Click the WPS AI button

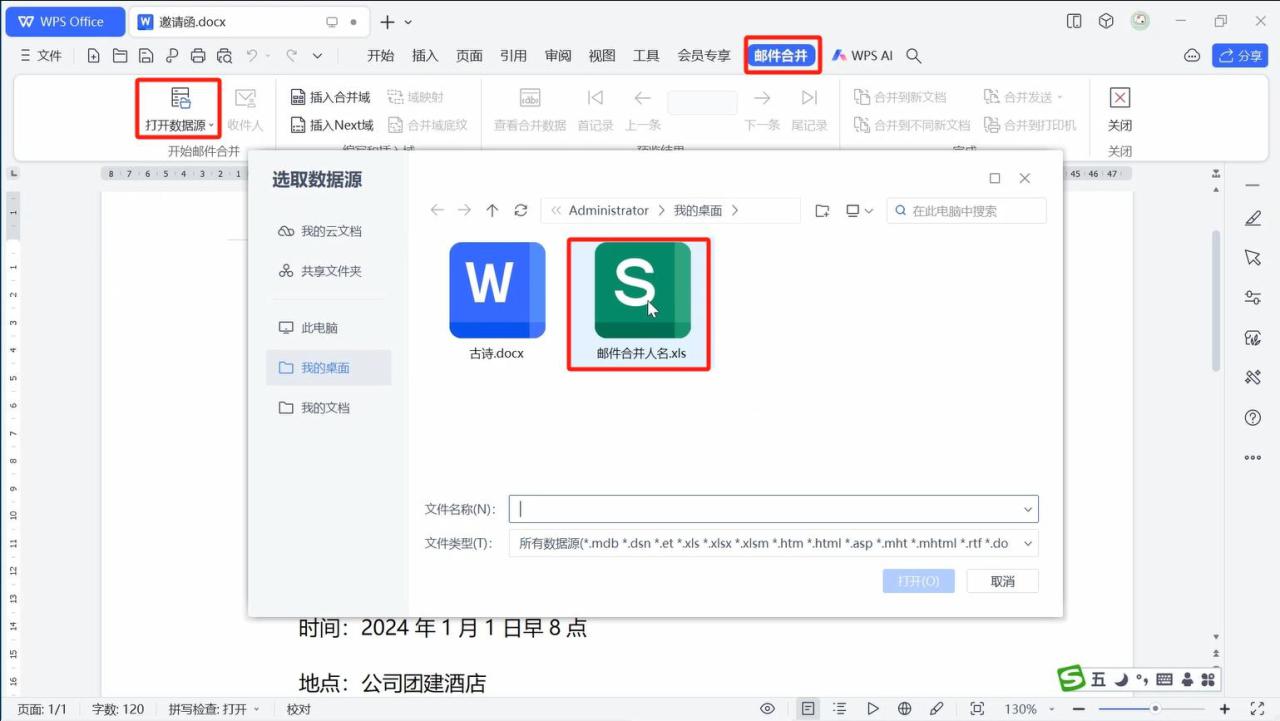coord(862,56)
